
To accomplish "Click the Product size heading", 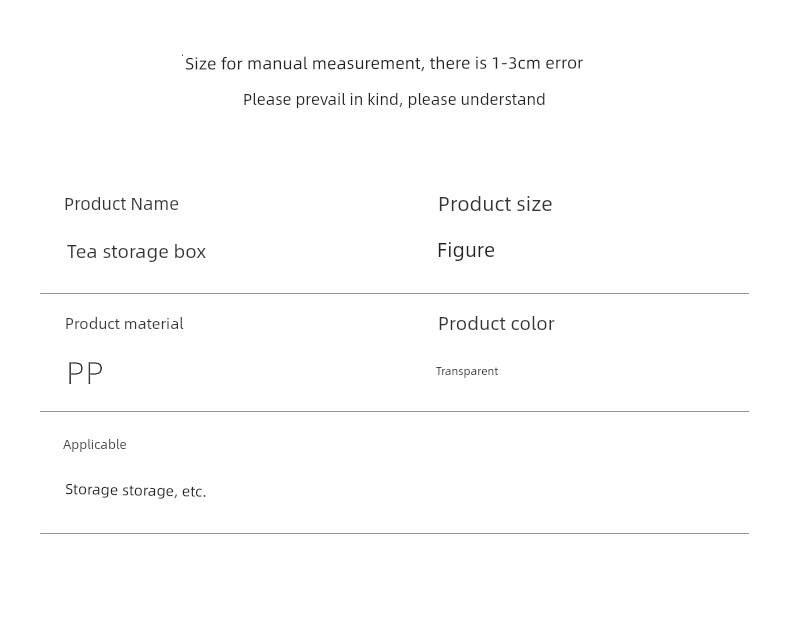I will click(x=495, y=205).
